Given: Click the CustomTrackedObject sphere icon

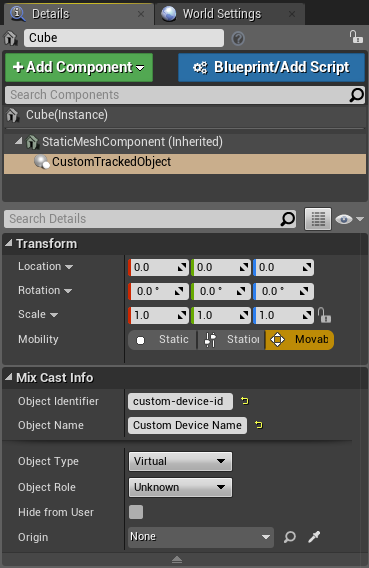Looking at the screenshot, I should (x=42, y=162).
